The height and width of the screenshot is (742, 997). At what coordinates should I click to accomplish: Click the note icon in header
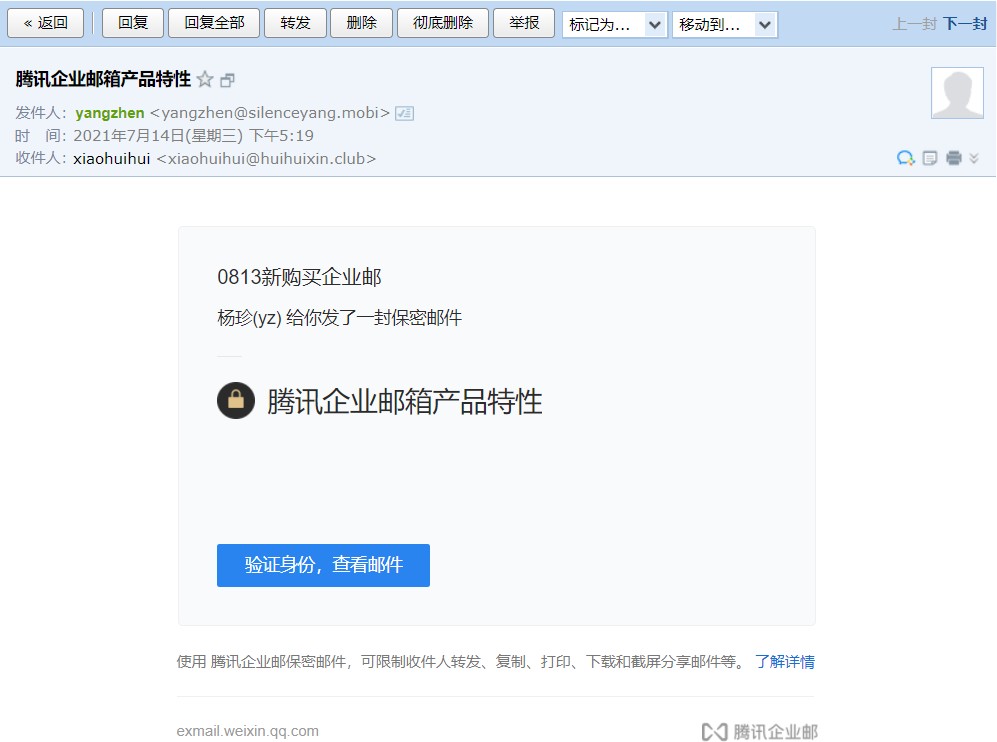pos(930,158)
